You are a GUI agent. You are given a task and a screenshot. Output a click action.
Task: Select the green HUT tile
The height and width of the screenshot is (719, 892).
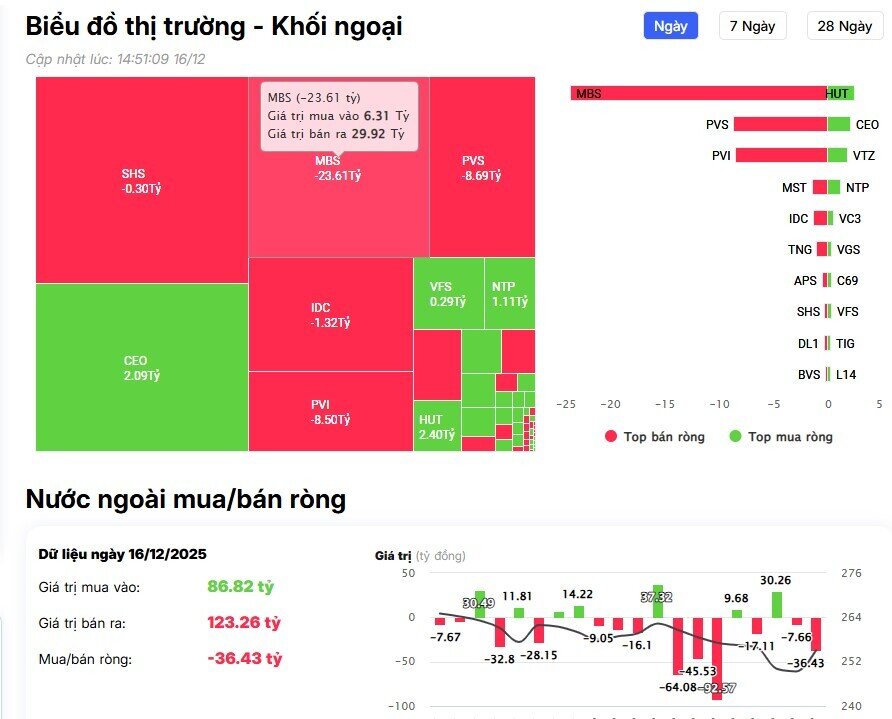tap(435, 425)
